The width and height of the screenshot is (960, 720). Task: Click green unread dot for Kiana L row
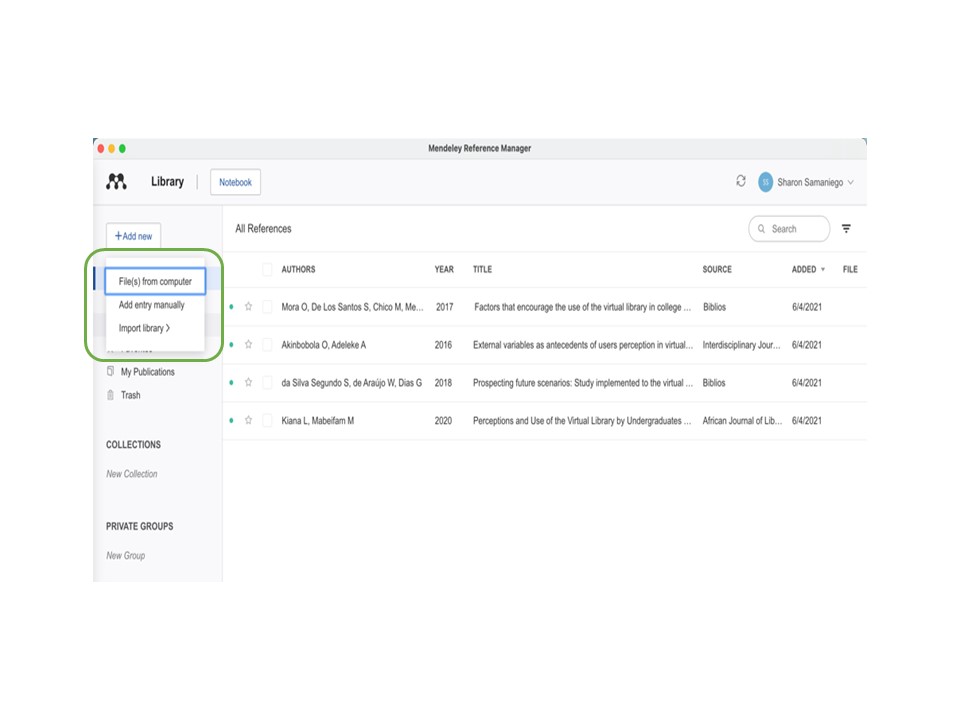click(231, 421)
